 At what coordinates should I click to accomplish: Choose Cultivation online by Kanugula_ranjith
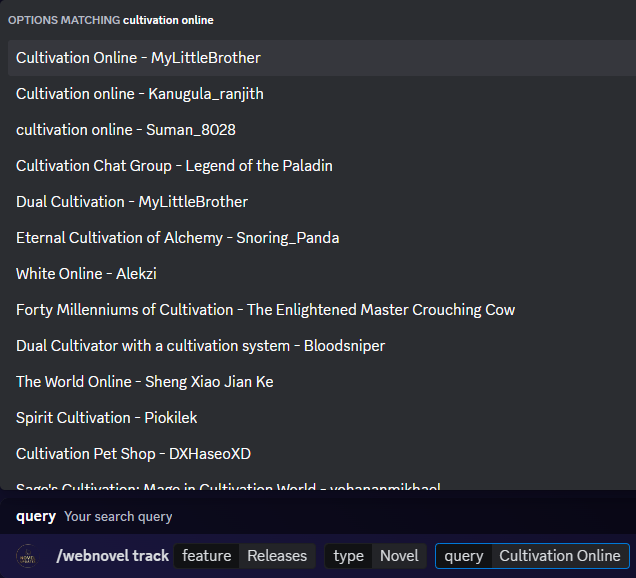139,94
